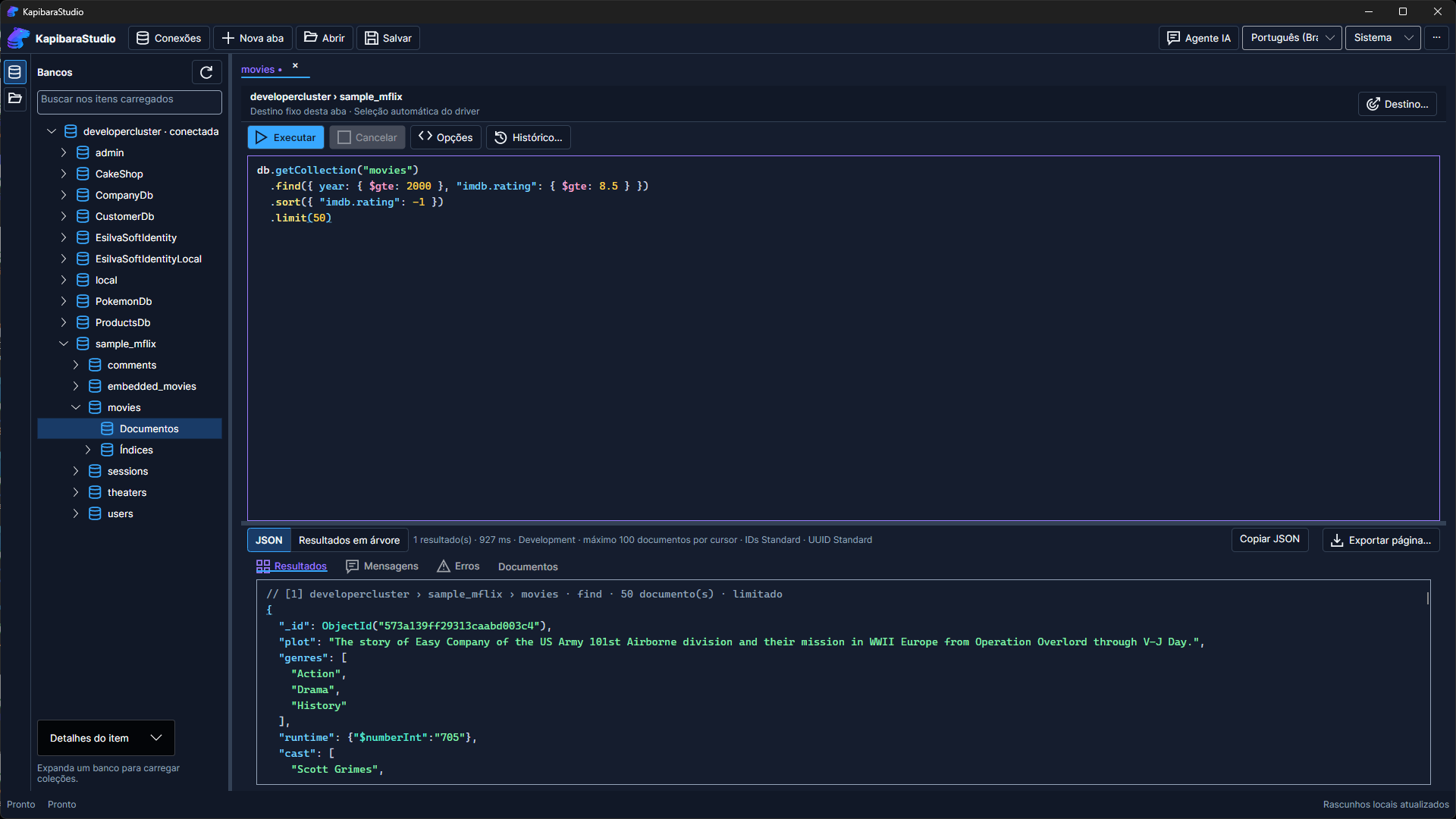
Task: Open query Opções
Action: 446,137
